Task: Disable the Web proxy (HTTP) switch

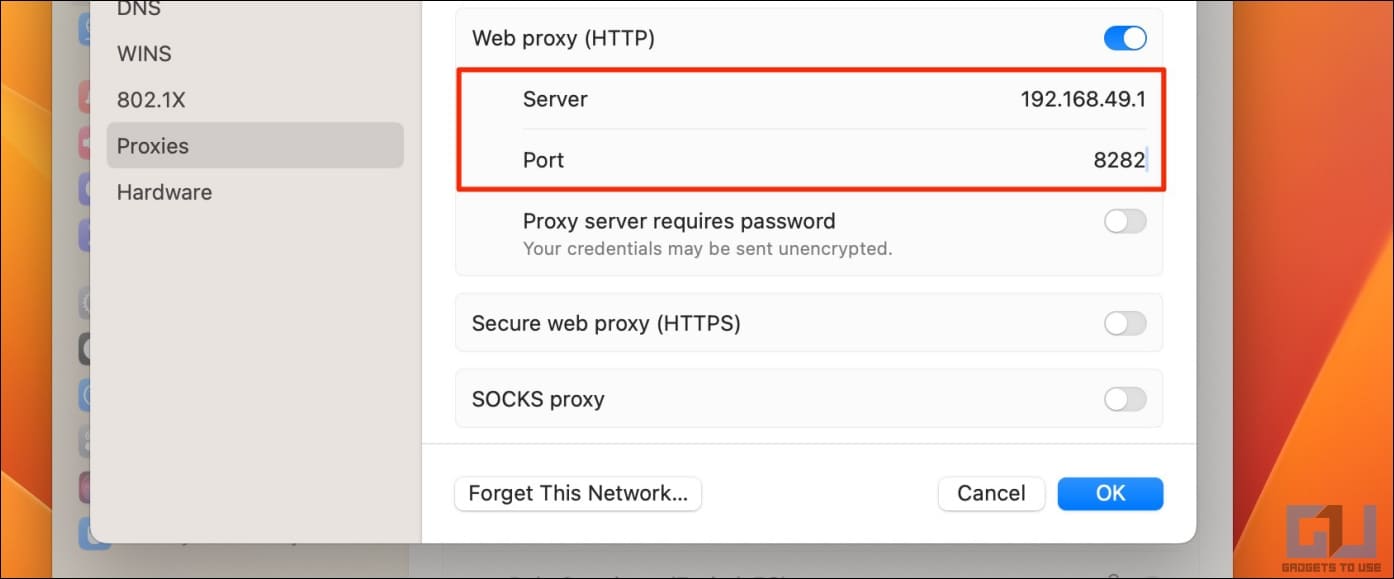Action: tap(1125, 39)
